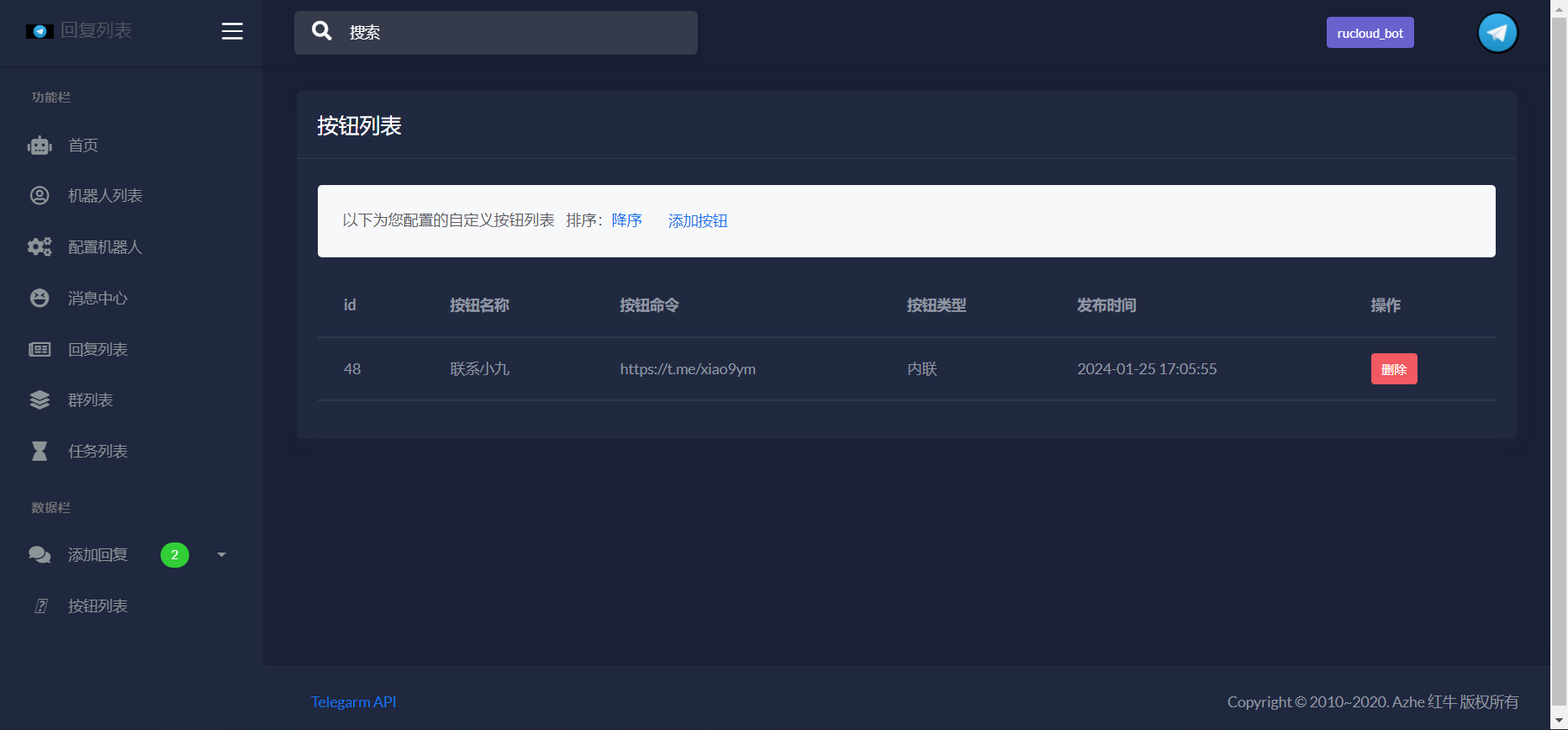Click the gears icon for 配置机器人
Viewport: 1568px width, 730px height.
click(x=40, y=247)
